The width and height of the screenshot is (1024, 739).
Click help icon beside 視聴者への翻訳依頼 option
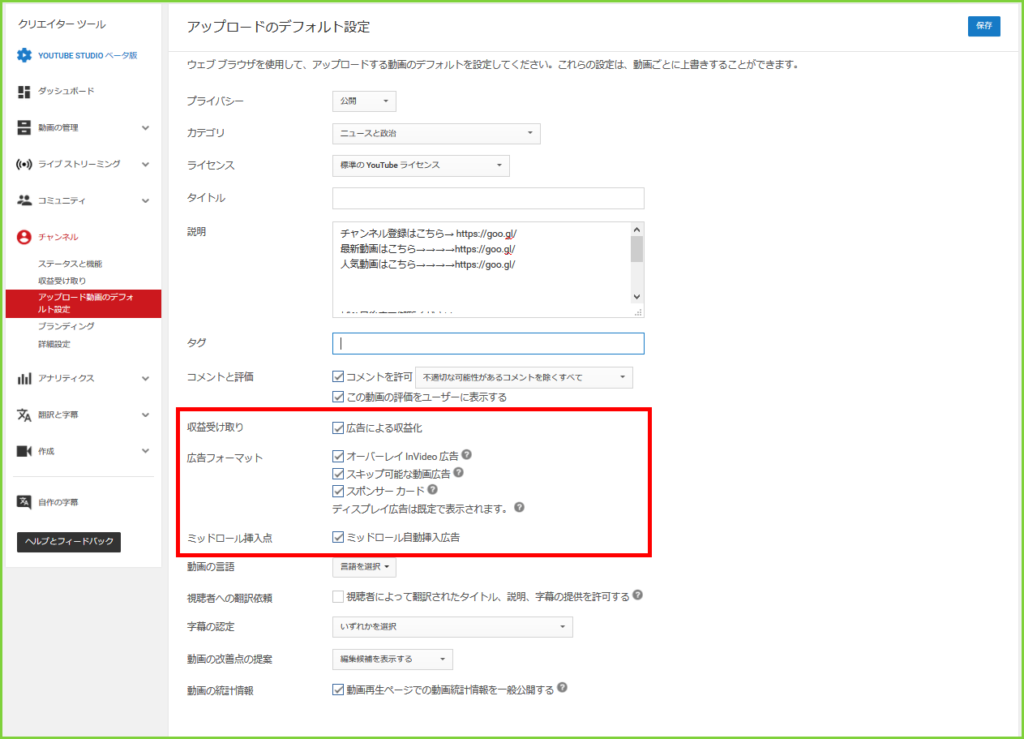[638, 595]
